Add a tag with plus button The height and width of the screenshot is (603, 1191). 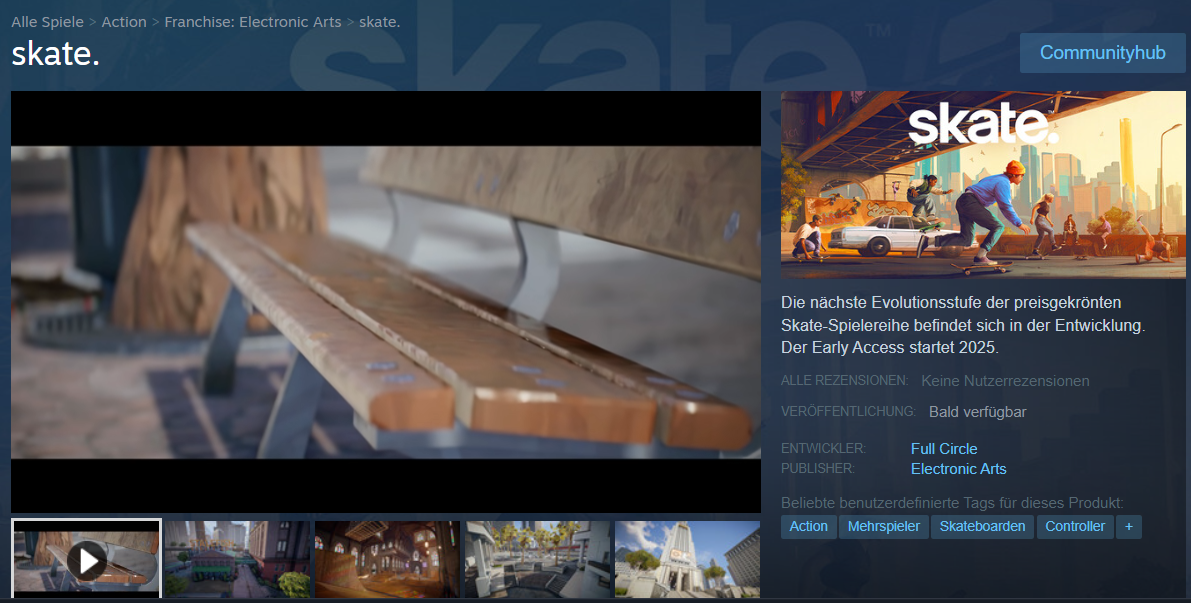click(x=1129, y=526)
